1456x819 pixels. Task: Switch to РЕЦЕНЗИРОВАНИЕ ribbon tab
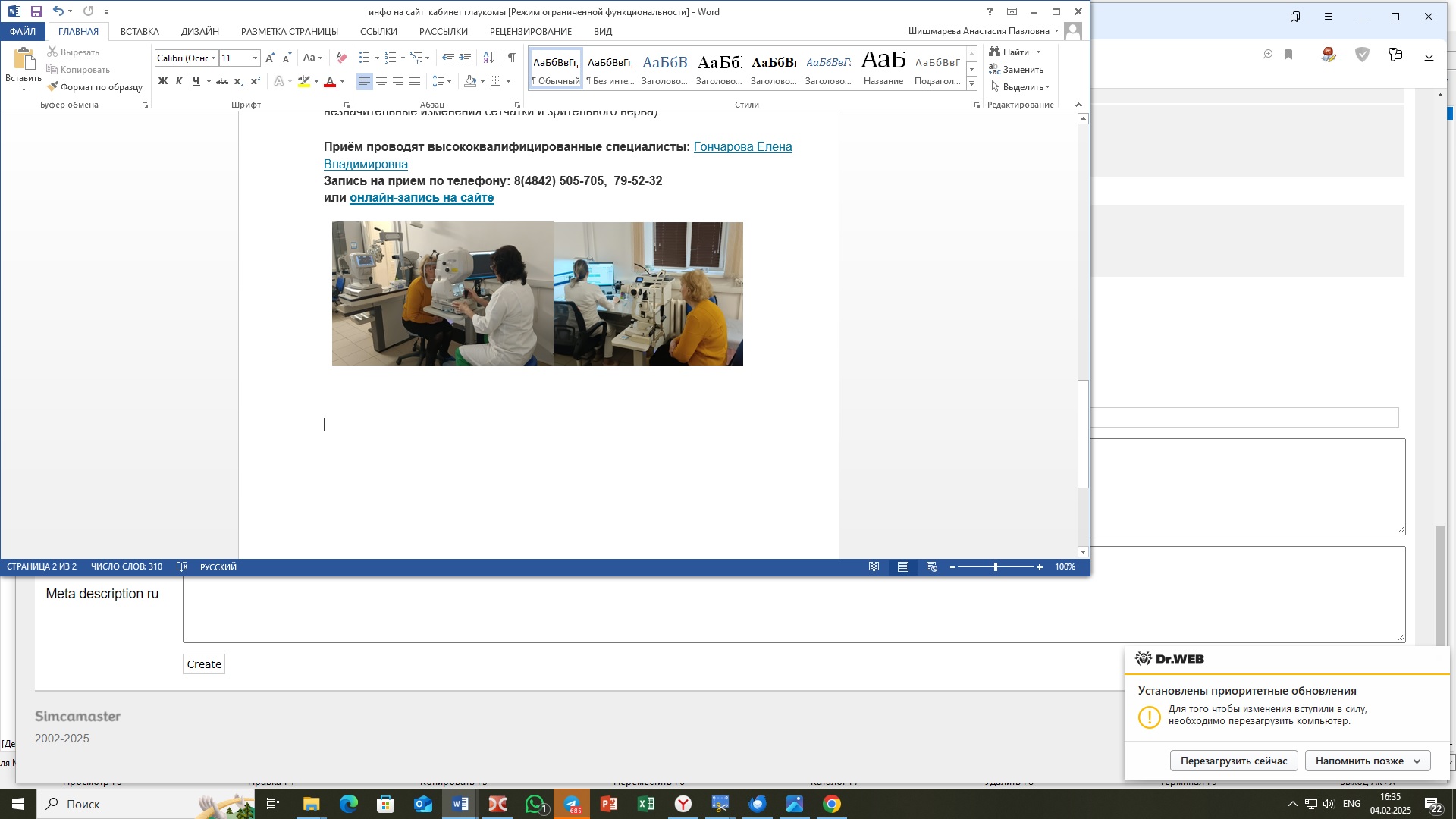coord(531,31)
